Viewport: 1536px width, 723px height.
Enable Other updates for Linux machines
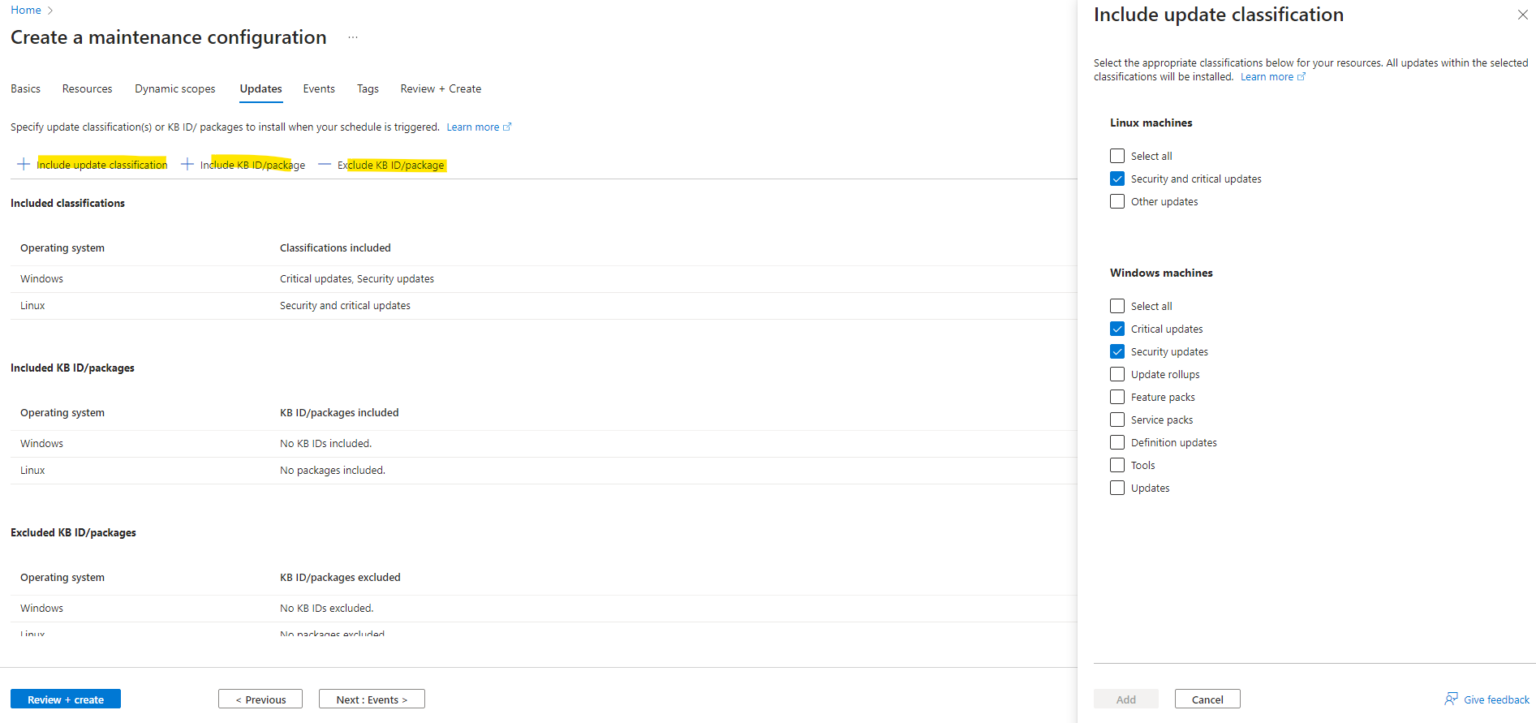pyautogui.click(x=1117, y=201)
